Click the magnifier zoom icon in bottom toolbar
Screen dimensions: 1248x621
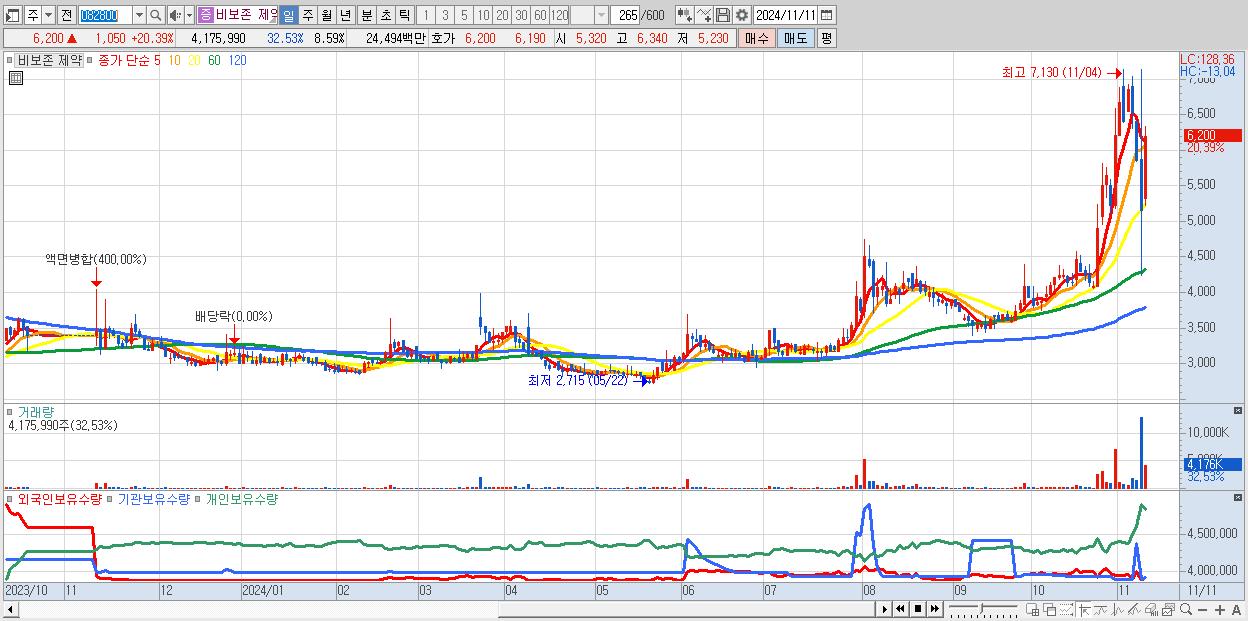[1186, 609]
